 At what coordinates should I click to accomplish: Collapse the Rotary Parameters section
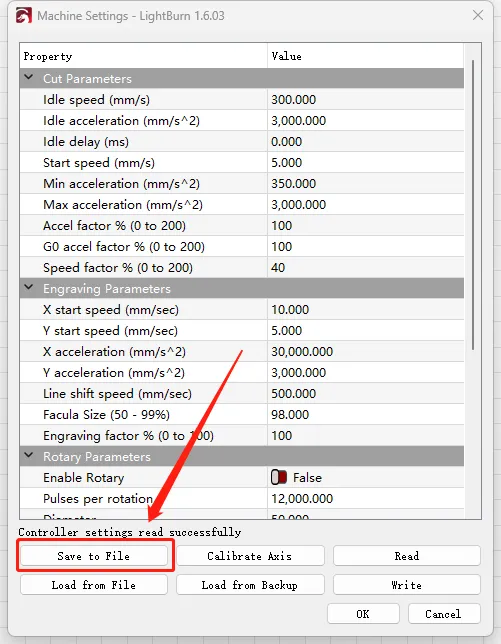[29, 455]
